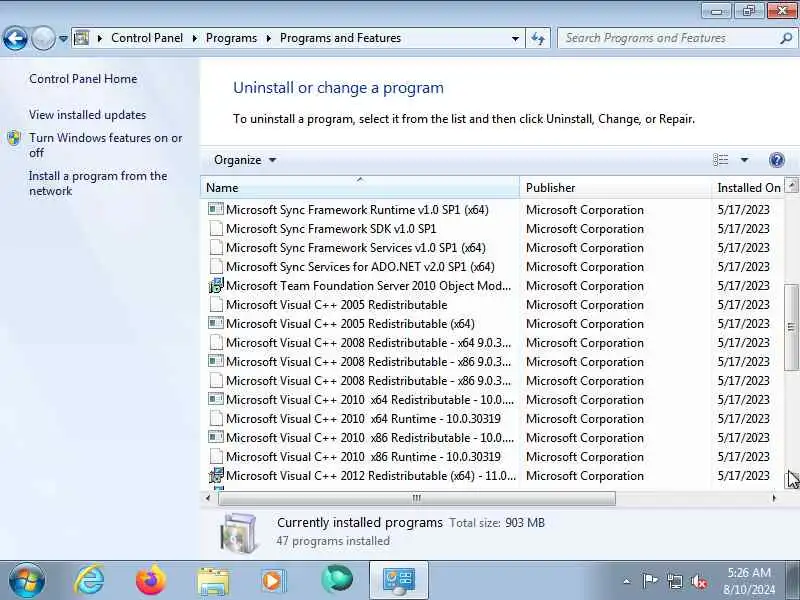Image resolution: width=800 pixels, height=600 pixels.
Task: Select Visual C++ 2010 x86 Redistributable entry
Action: [370, 438]
